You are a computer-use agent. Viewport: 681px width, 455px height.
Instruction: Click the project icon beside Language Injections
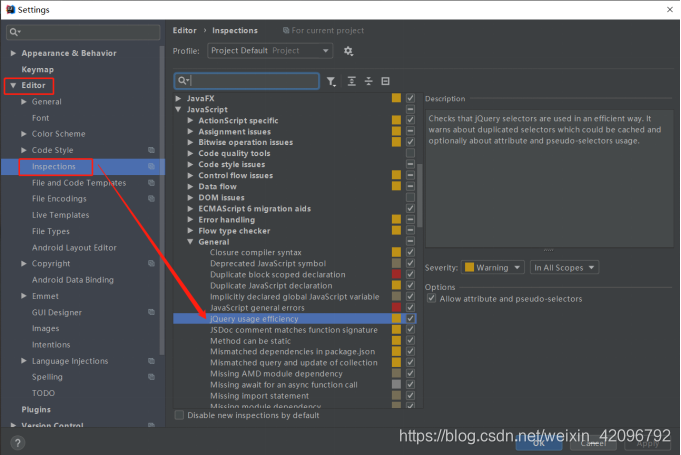[x=151, y=361]
